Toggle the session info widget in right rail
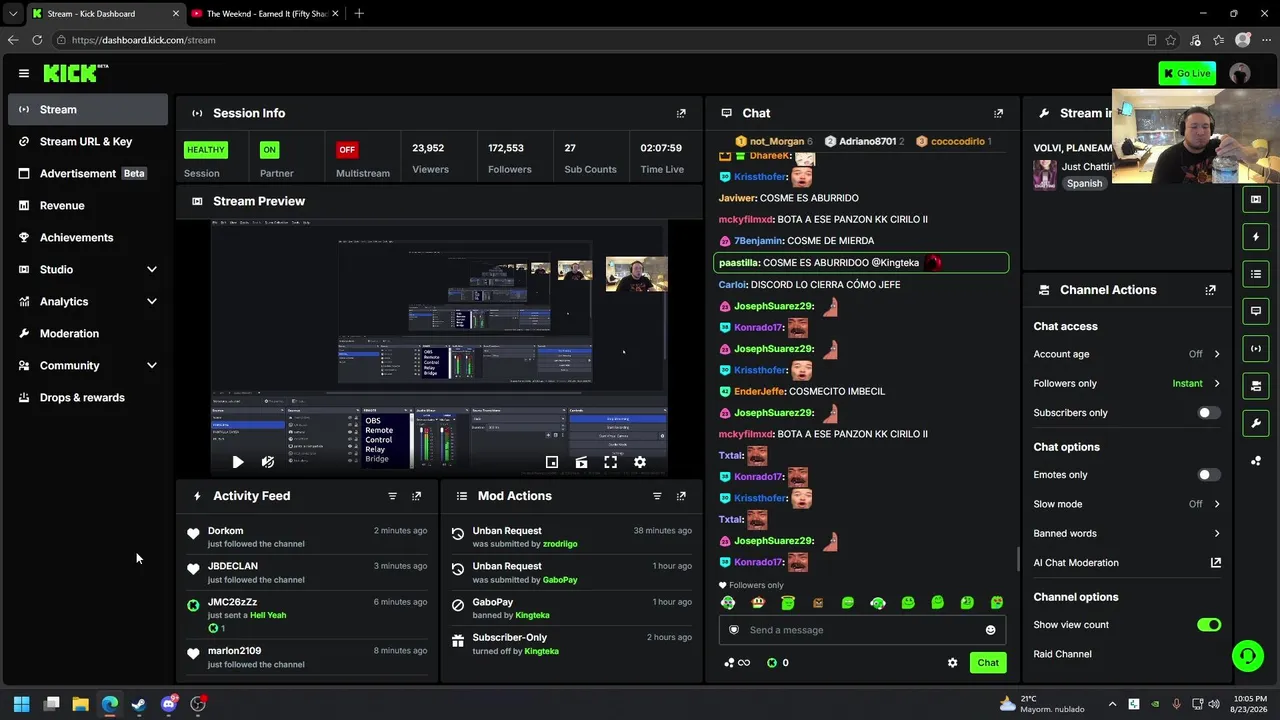The height and width of the screenshot is (720, 1280). (x=1256, y=348)
